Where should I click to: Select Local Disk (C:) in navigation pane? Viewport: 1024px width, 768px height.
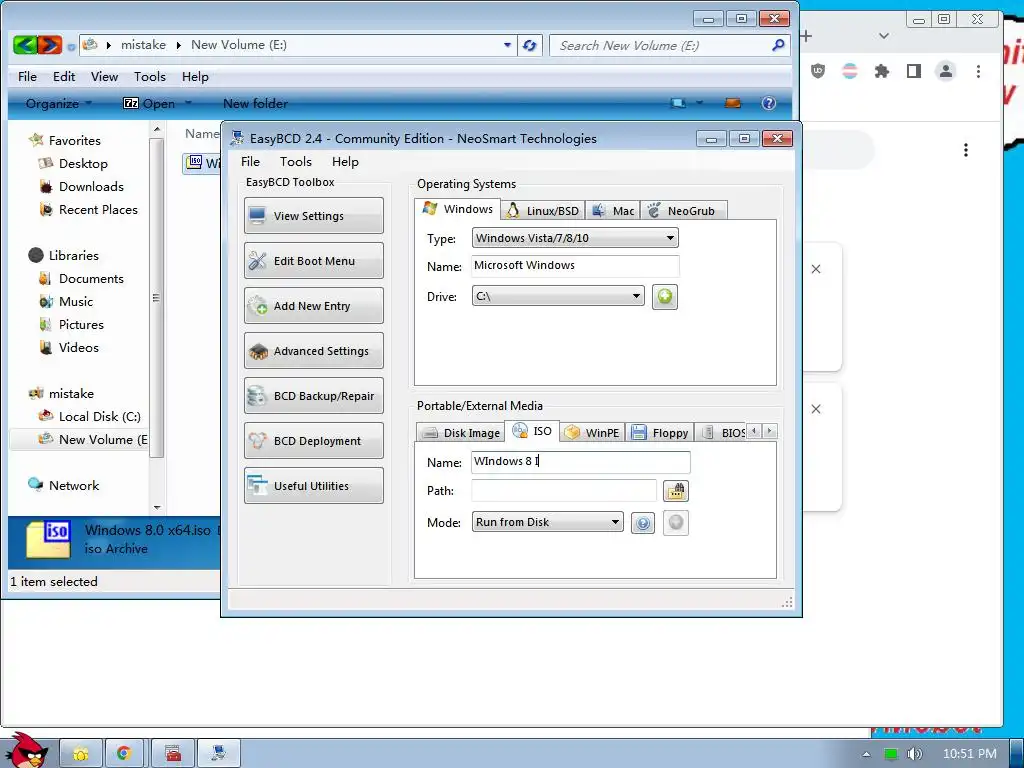(99, 416)
